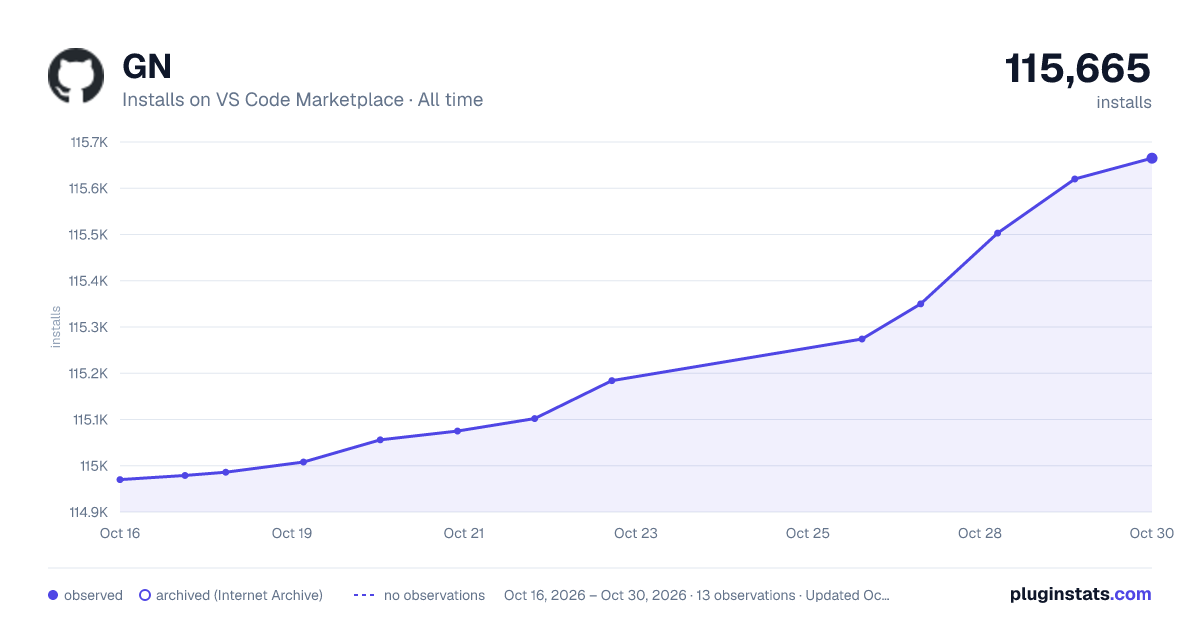
Task: Click the '115.3K' y-axis label
Action: (88, 327)
